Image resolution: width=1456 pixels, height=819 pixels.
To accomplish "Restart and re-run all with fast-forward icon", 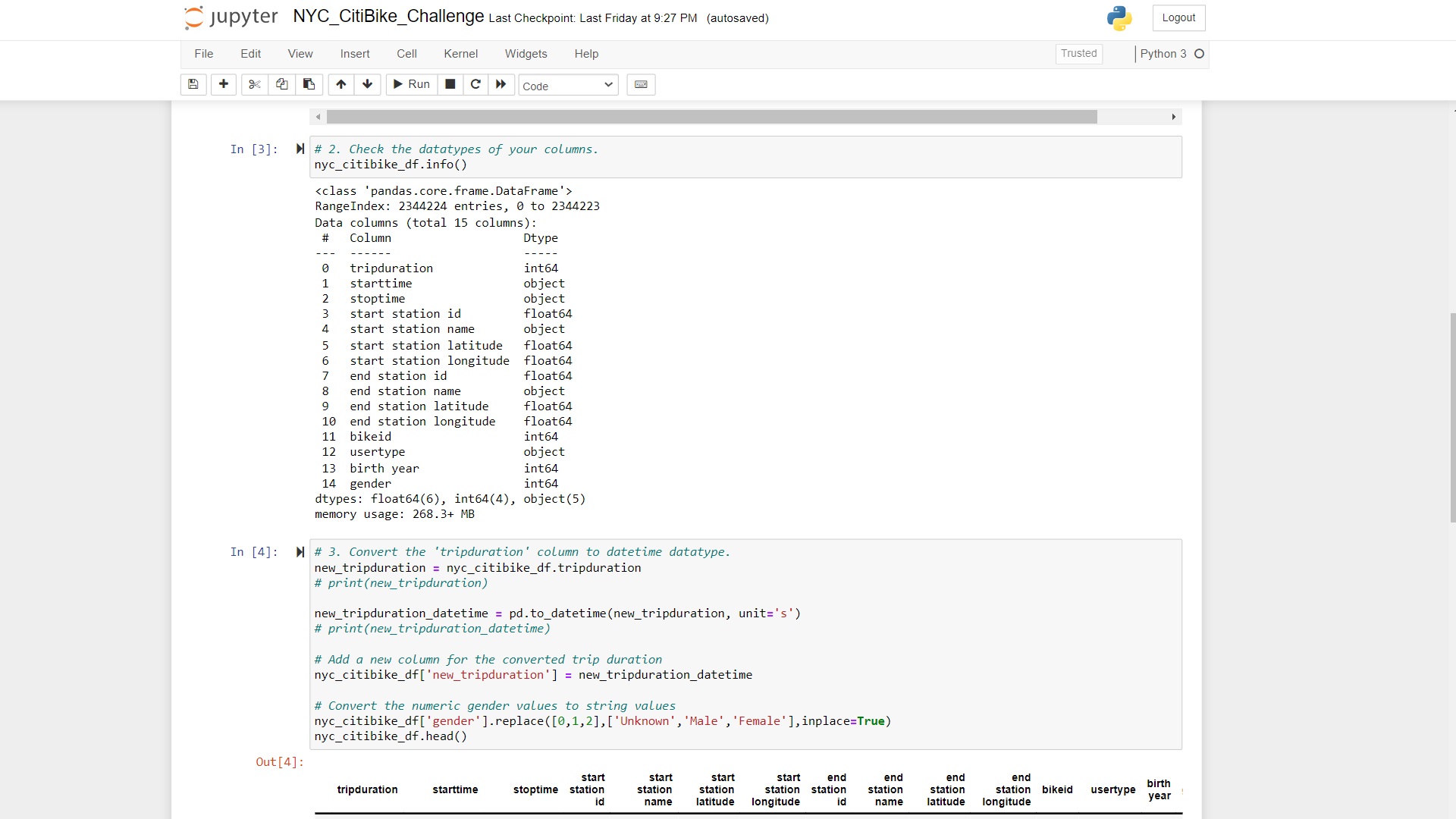I will tap(500, 84).
